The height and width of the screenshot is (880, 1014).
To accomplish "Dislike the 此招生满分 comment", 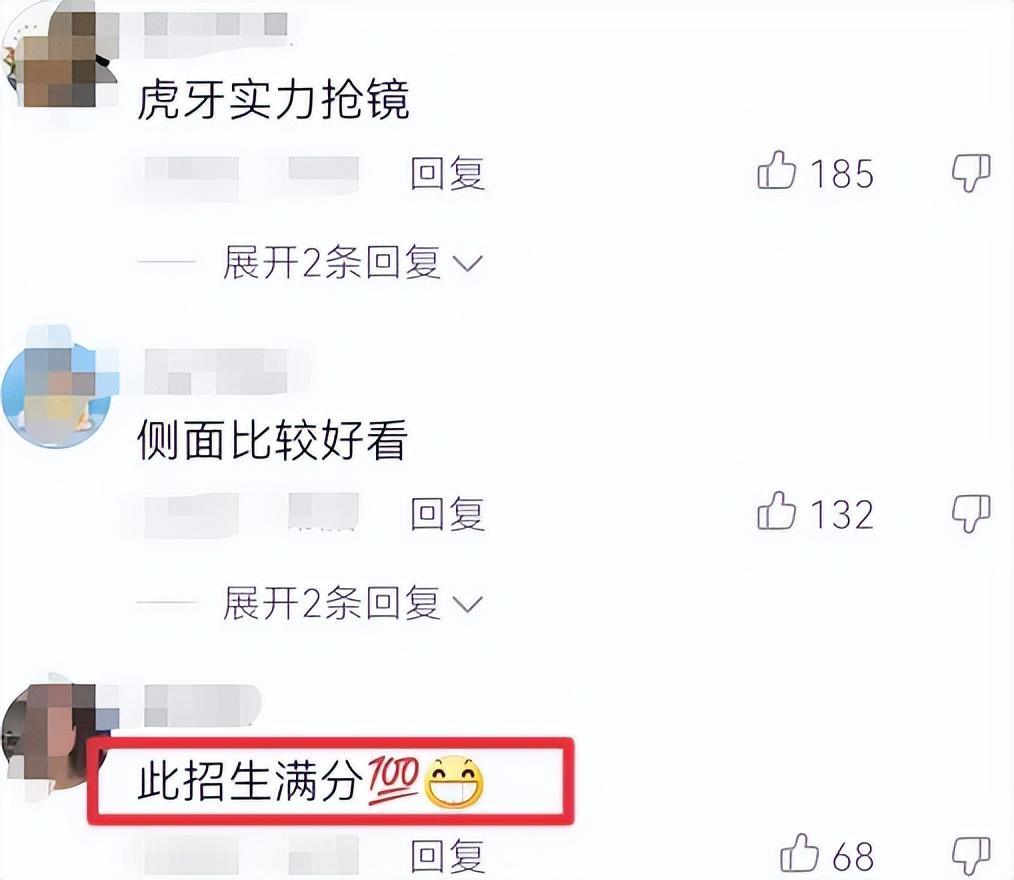I will click(971, 855).
